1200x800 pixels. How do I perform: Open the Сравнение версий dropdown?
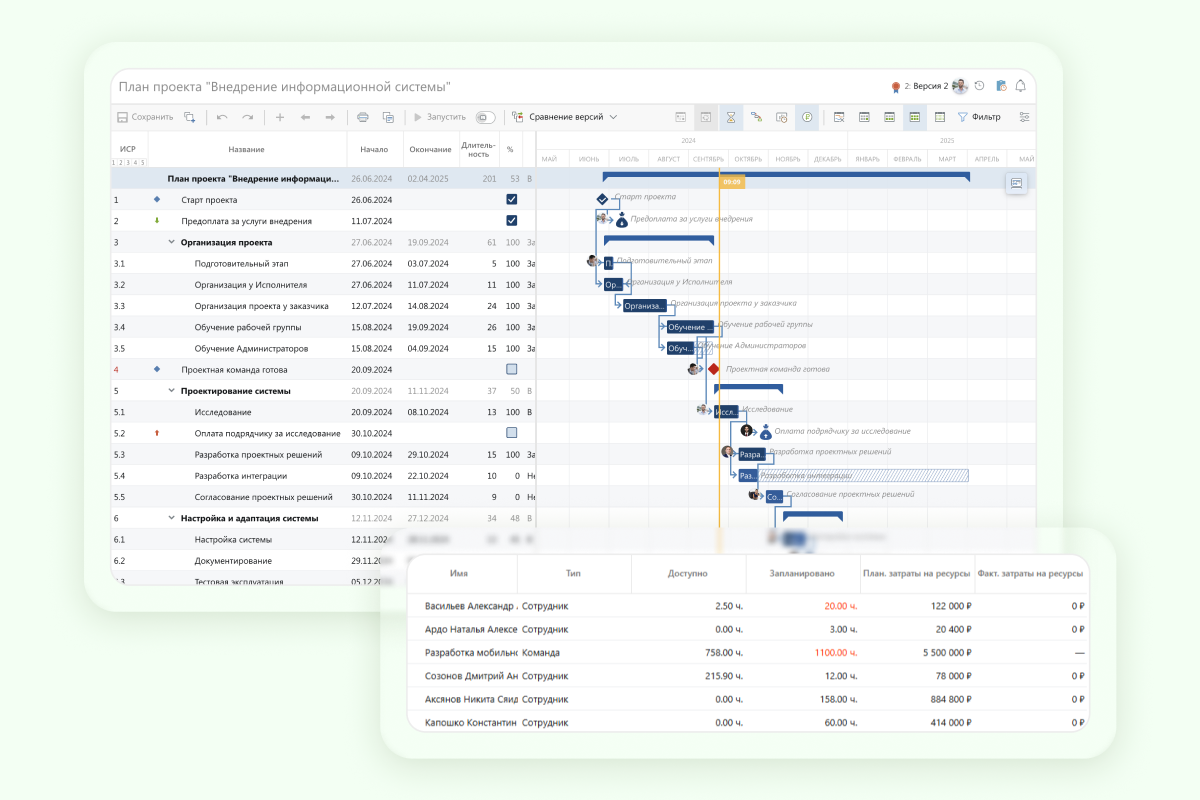pyautogui.click(x=566, y=117)
